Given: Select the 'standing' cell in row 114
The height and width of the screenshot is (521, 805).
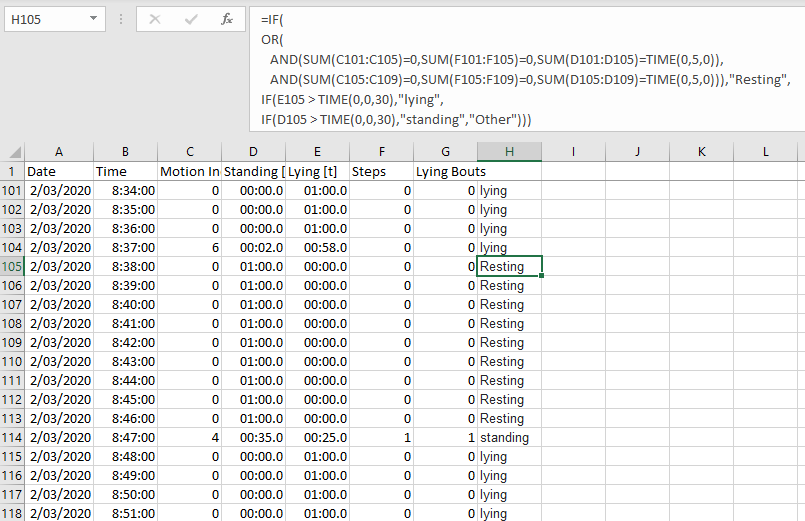Looking at the screenshot, I should pos(509,437).
